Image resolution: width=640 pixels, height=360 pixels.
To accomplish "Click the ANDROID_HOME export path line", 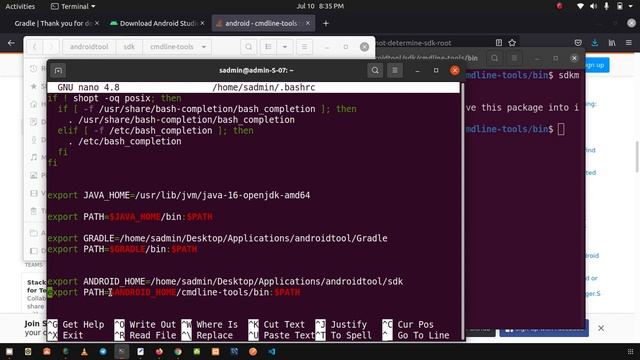I will [x=225, y=282].
